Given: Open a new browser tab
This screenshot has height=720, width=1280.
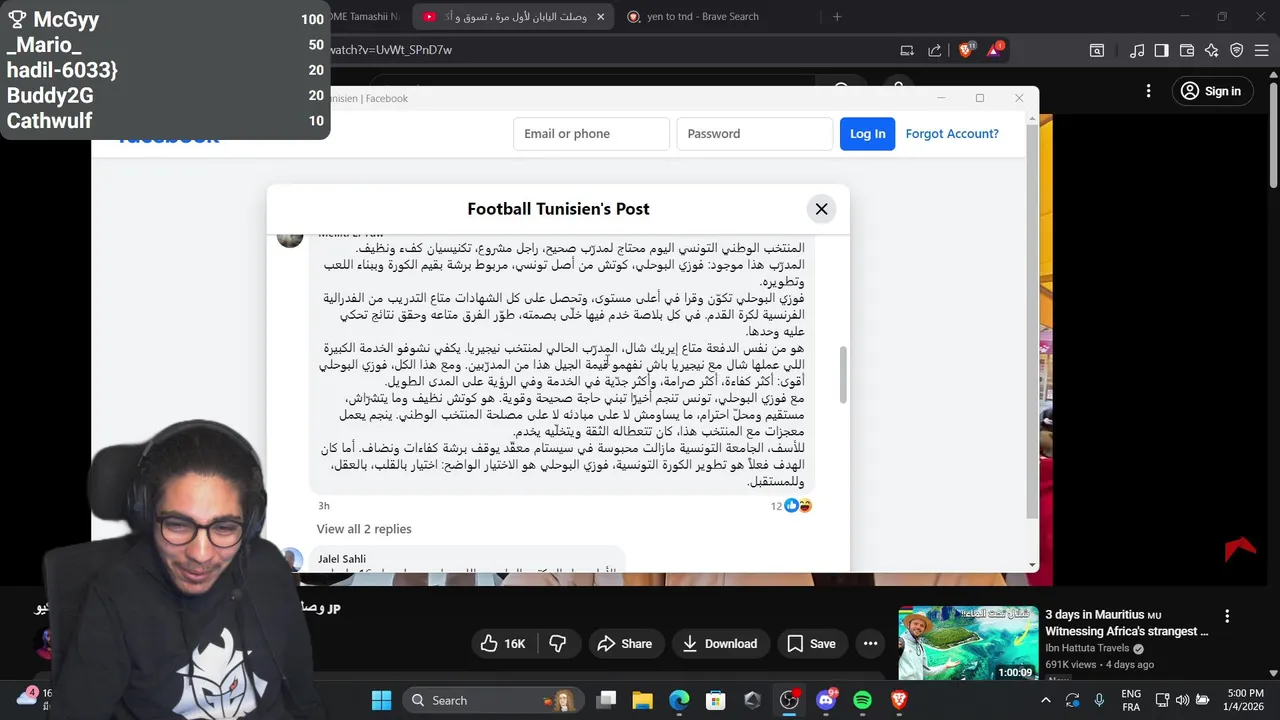Looking at the screenshot, I should coord(837,16).
